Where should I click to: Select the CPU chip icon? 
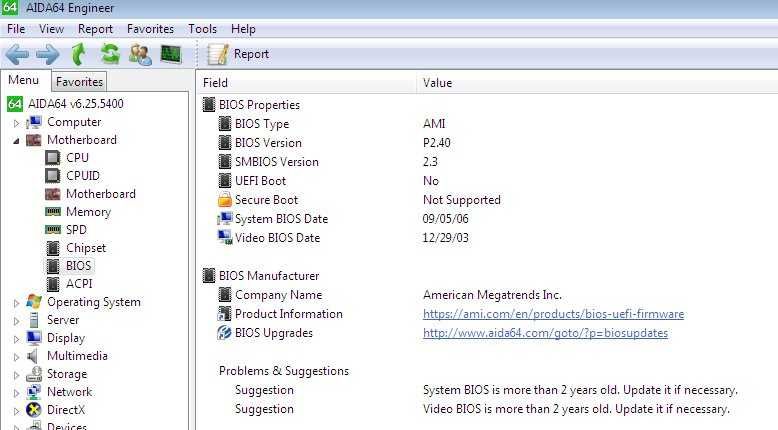[53, 158]
